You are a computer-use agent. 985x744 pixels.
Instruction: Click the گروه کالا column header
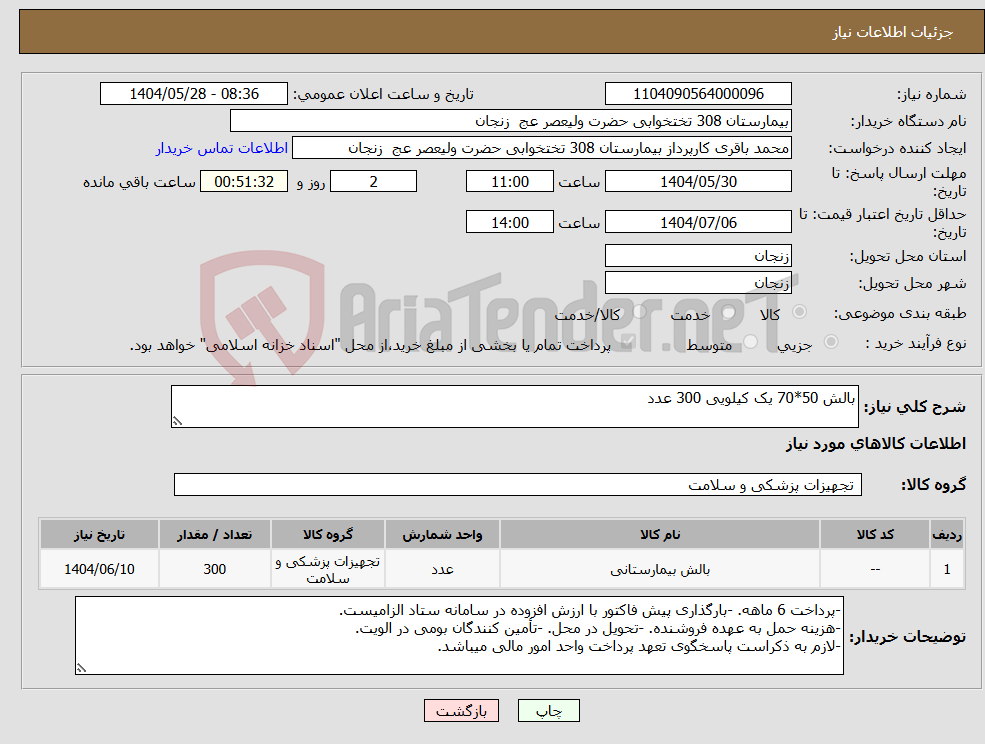[328, 534]
